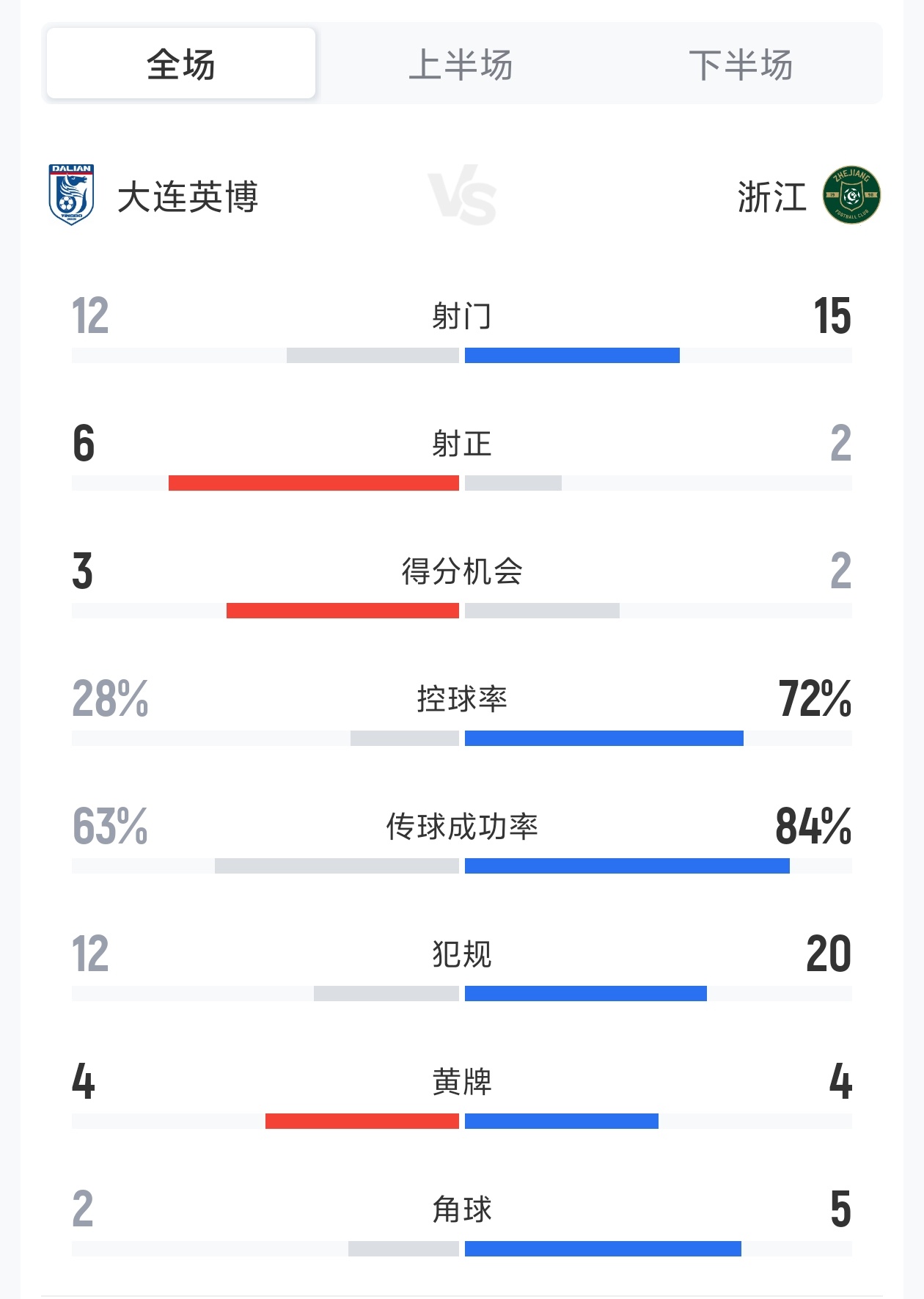Click the Dalian Yingbo team crest icon
924x1299 pixels.
[71, 195]
